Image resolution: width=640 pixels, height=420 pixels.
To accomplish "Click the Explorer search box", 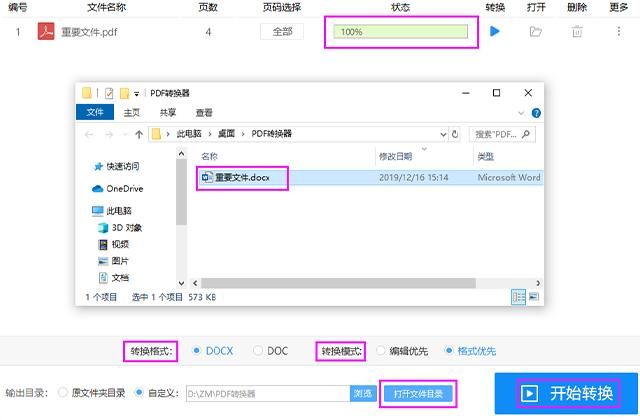I will 502,134.
